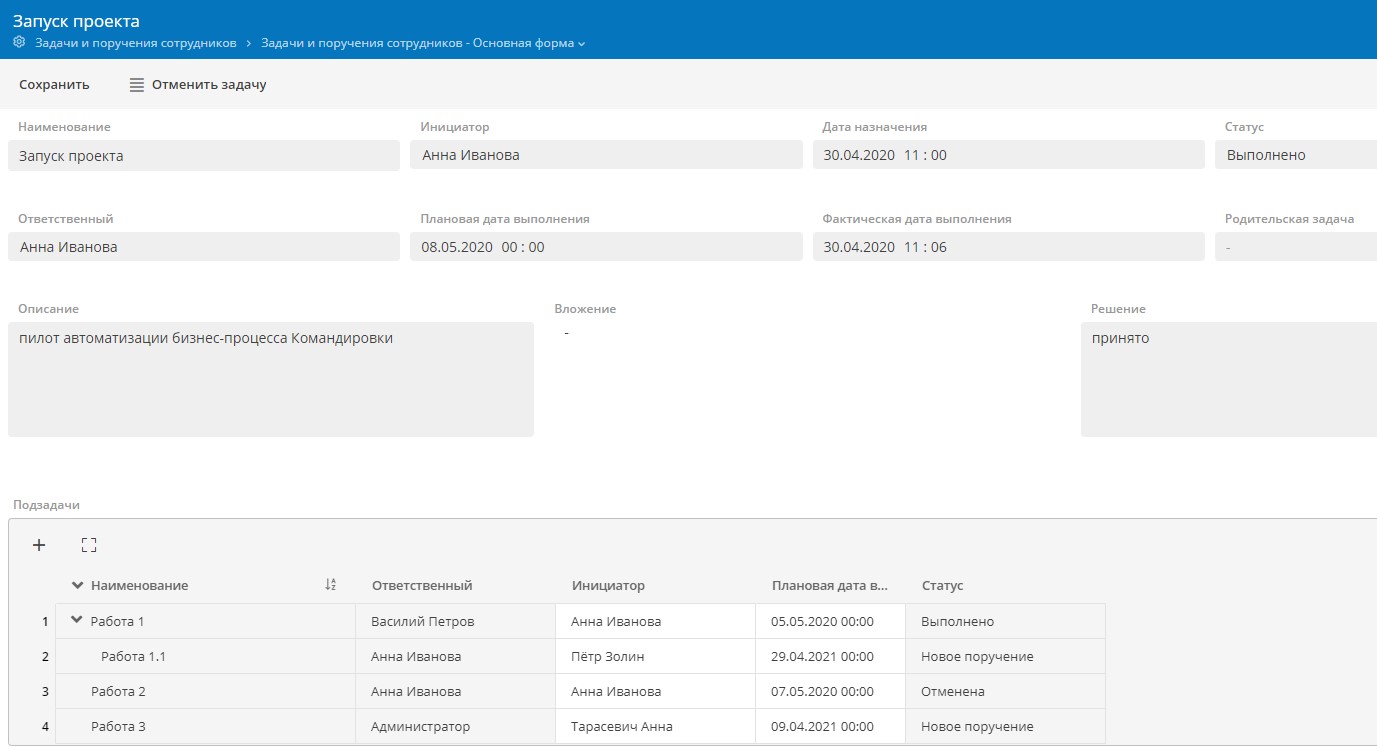Collapse all rows via Наименование header chevron
The width and height of the screenshot is (1377, 756).
pos(78,585)
